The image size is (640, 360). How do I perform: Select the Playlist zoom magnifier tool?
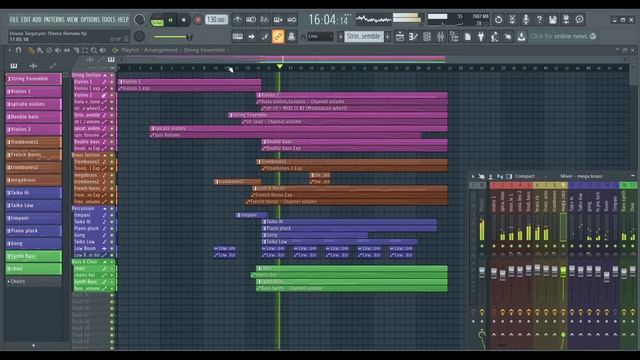tap(94, 50)
